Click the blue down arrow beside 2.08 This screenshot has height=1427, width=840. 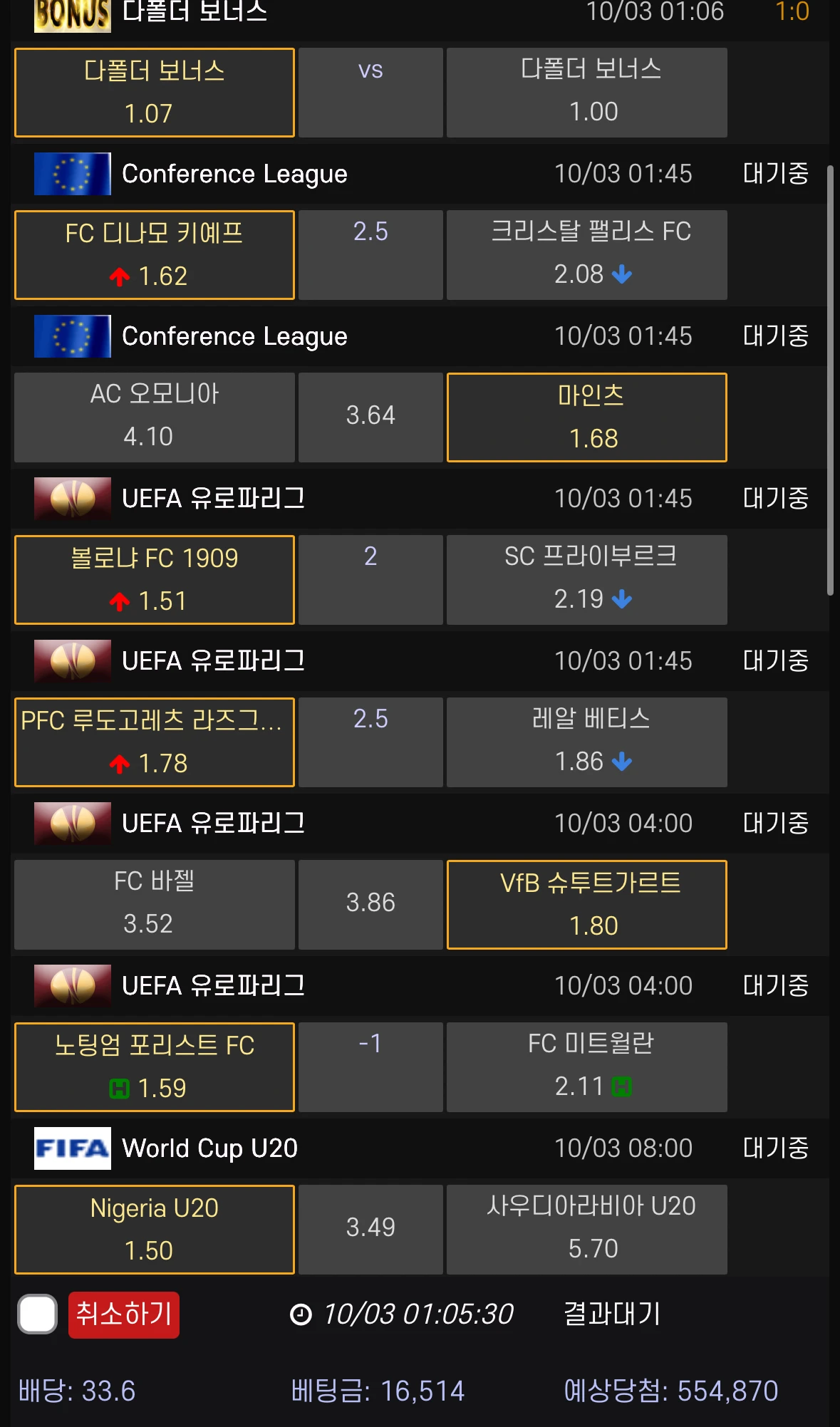[x=622, y=274]
